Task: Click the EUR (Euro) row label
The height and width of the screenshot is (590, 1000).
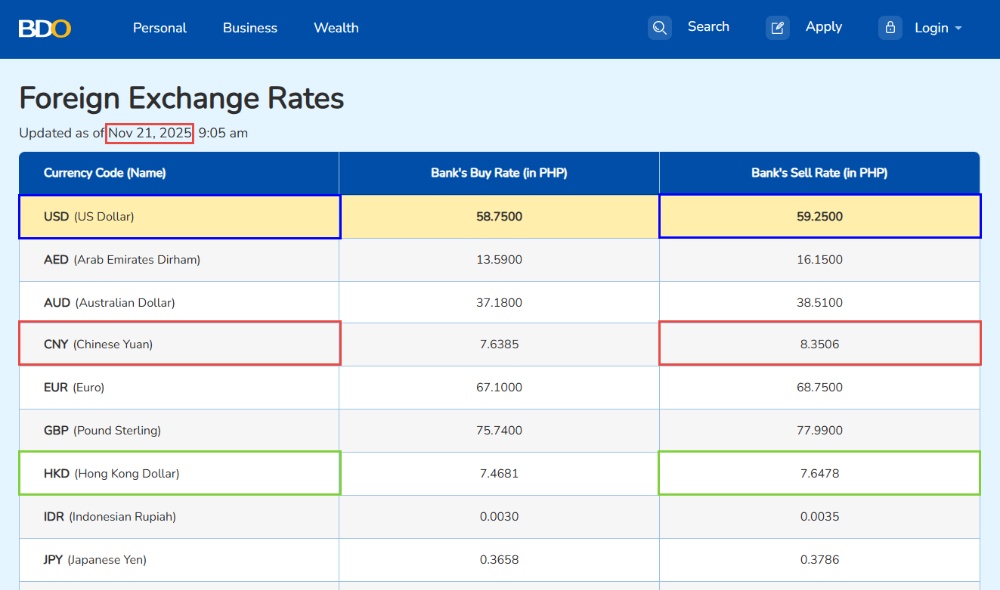Action: pyautogui.click(x=74, y=387)
